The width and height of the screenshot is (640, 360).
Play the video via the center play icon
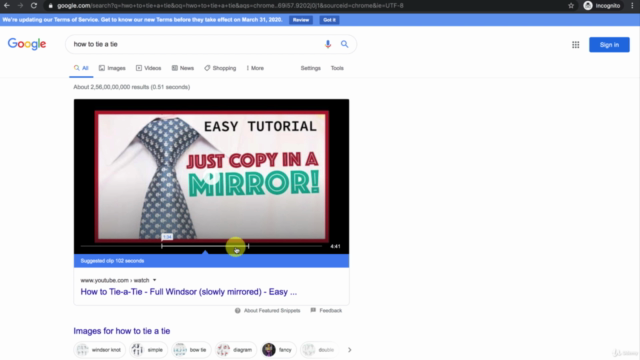[x=211, y=177]
